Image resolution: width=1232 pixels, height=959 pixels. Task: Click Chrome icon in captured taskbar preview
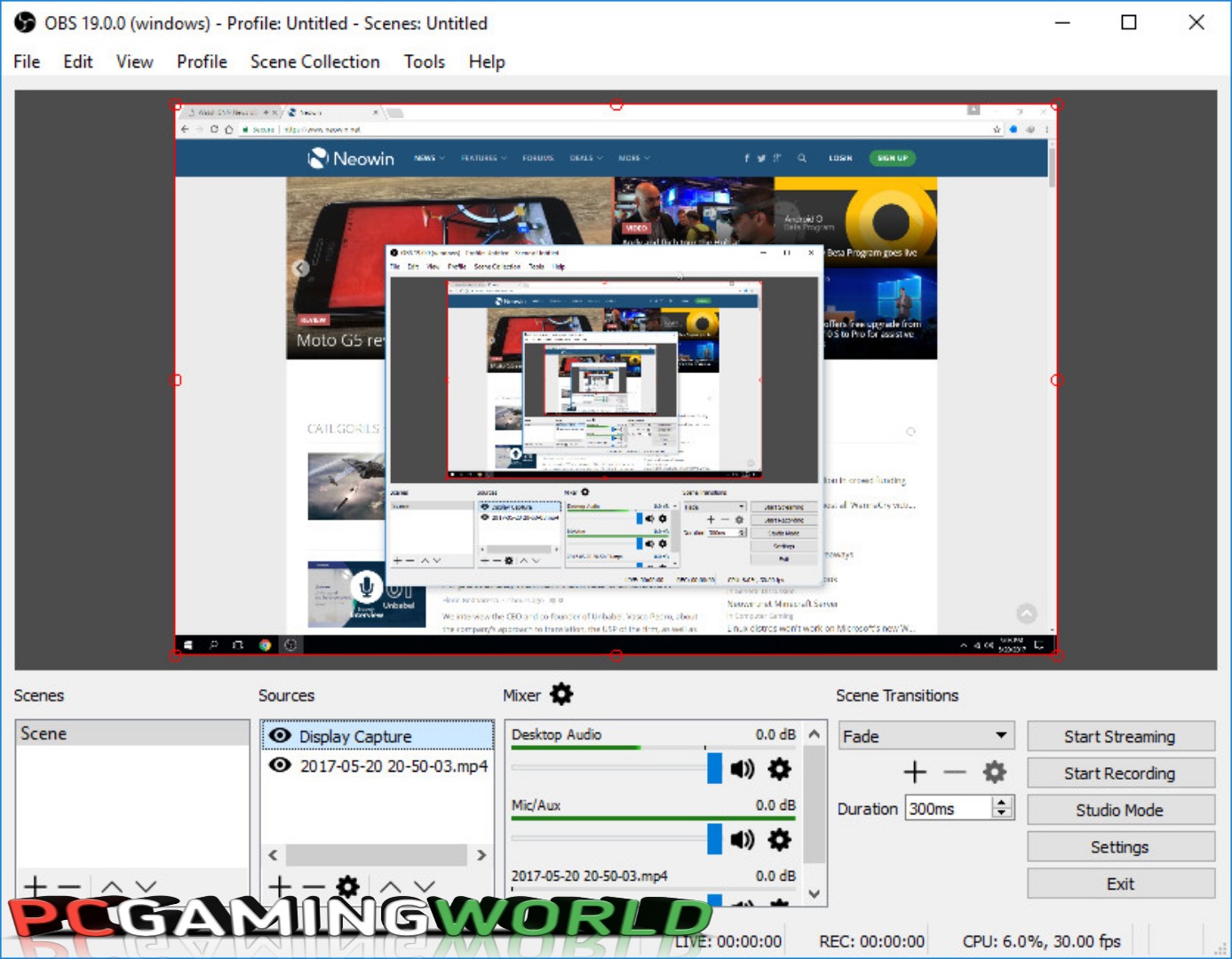coord(265,645)
